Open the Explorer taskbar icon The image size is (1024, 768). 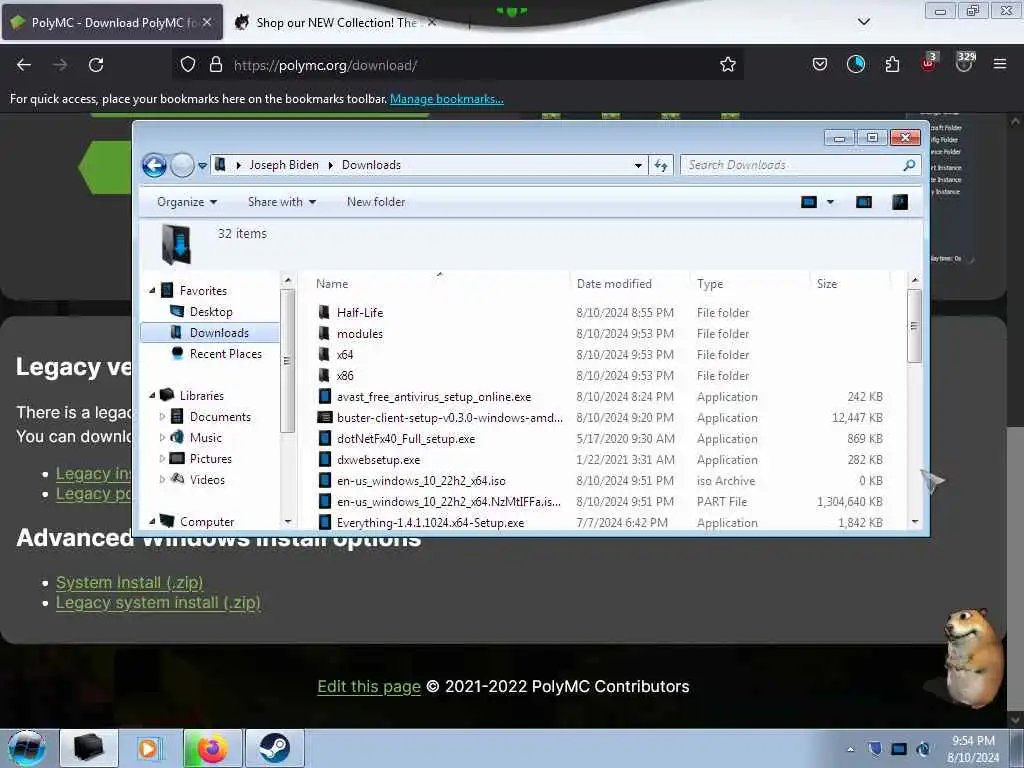pyautogui.click(x=89, y=748)
